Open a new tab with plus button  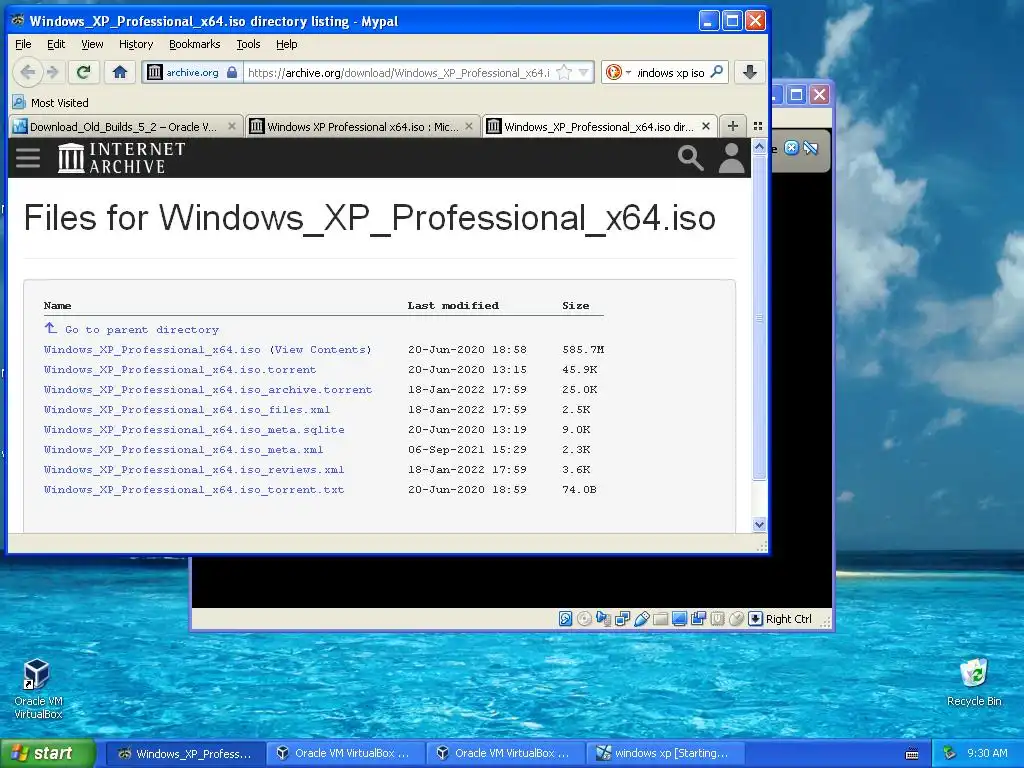733,126
